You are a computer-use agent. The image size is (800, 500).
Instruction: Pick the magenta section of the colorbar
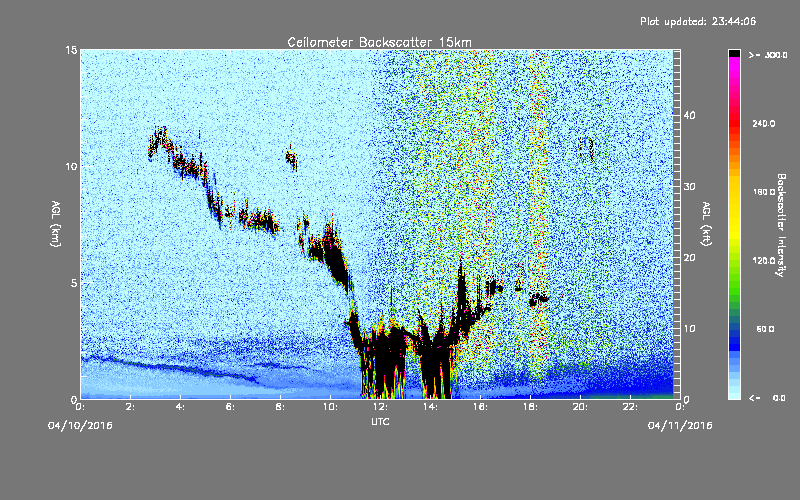[734, 69]
